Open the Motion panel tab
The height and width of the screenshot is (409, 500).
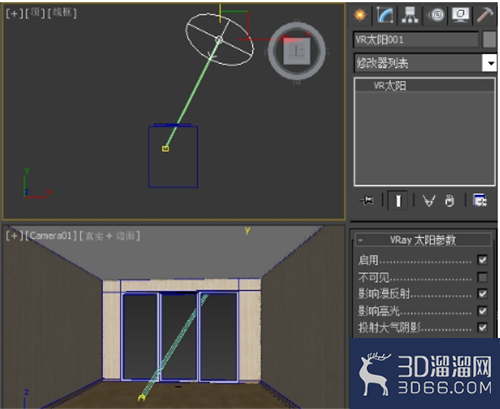[x=436, y=15]
